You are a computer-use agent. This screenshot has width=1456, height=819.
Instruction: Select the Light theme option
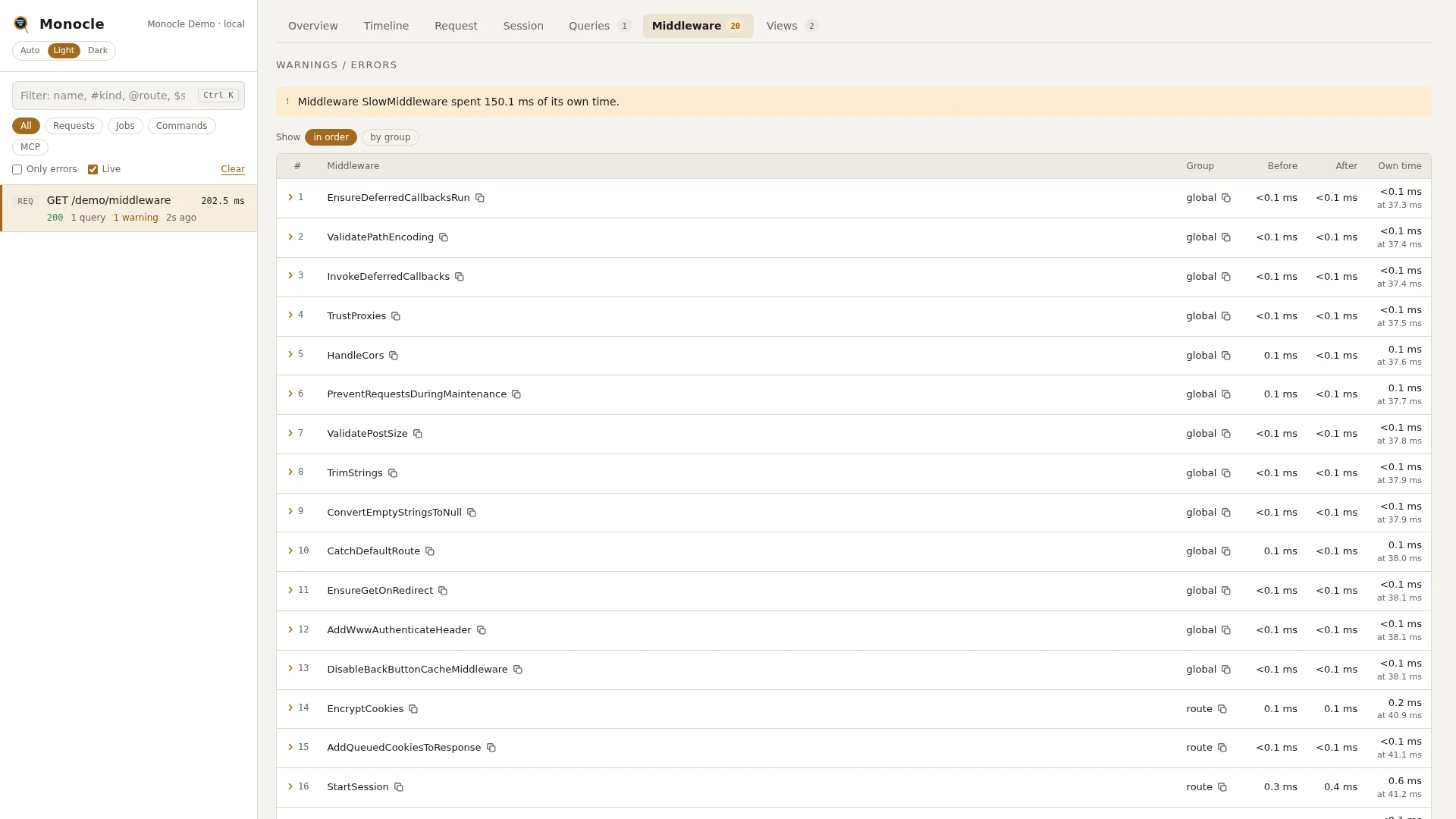pos(64,51)
